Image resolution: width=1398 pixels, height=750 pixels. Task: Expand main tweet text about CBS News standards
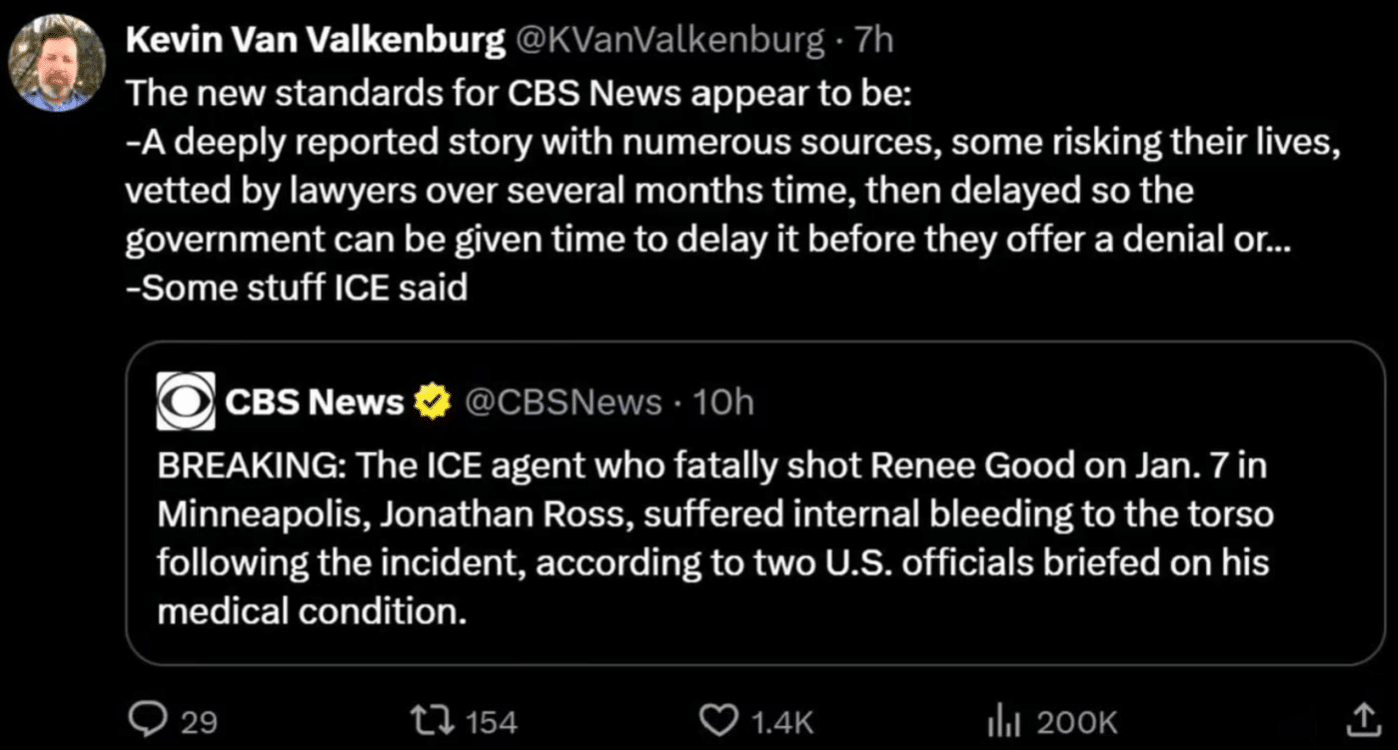click(732, 190)
